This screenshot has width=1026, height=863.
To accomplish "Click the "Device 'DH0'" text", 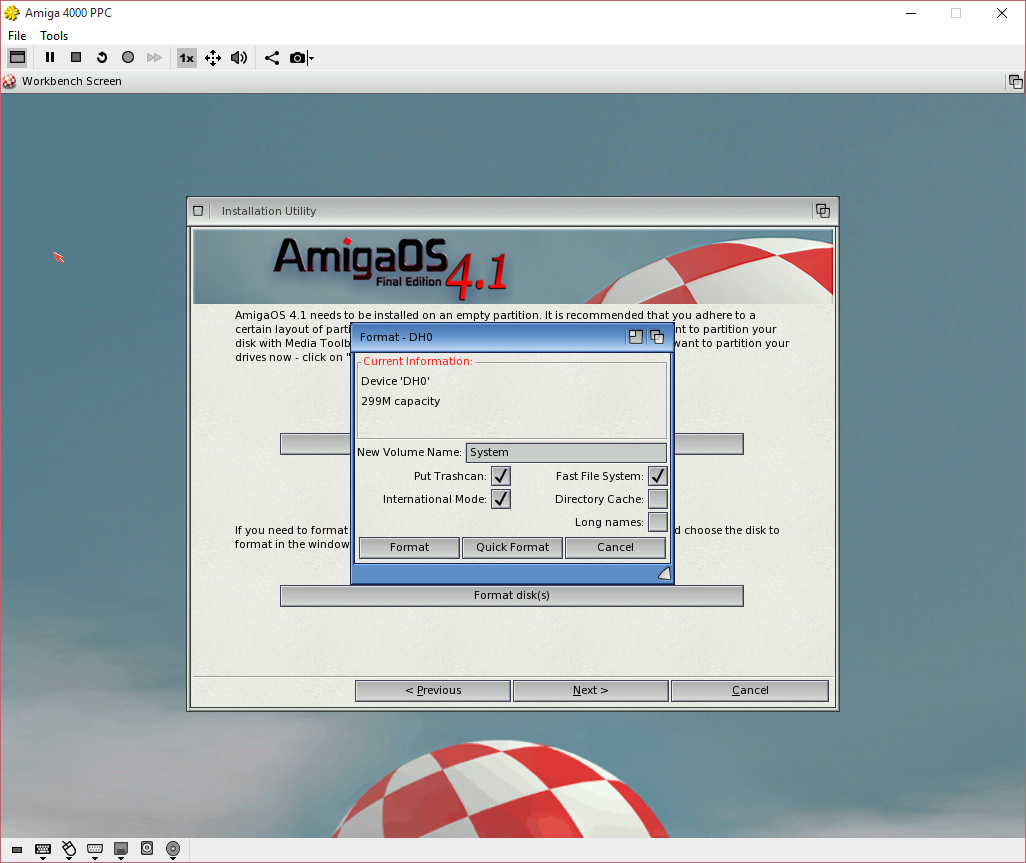I will [x=395, y=381].
